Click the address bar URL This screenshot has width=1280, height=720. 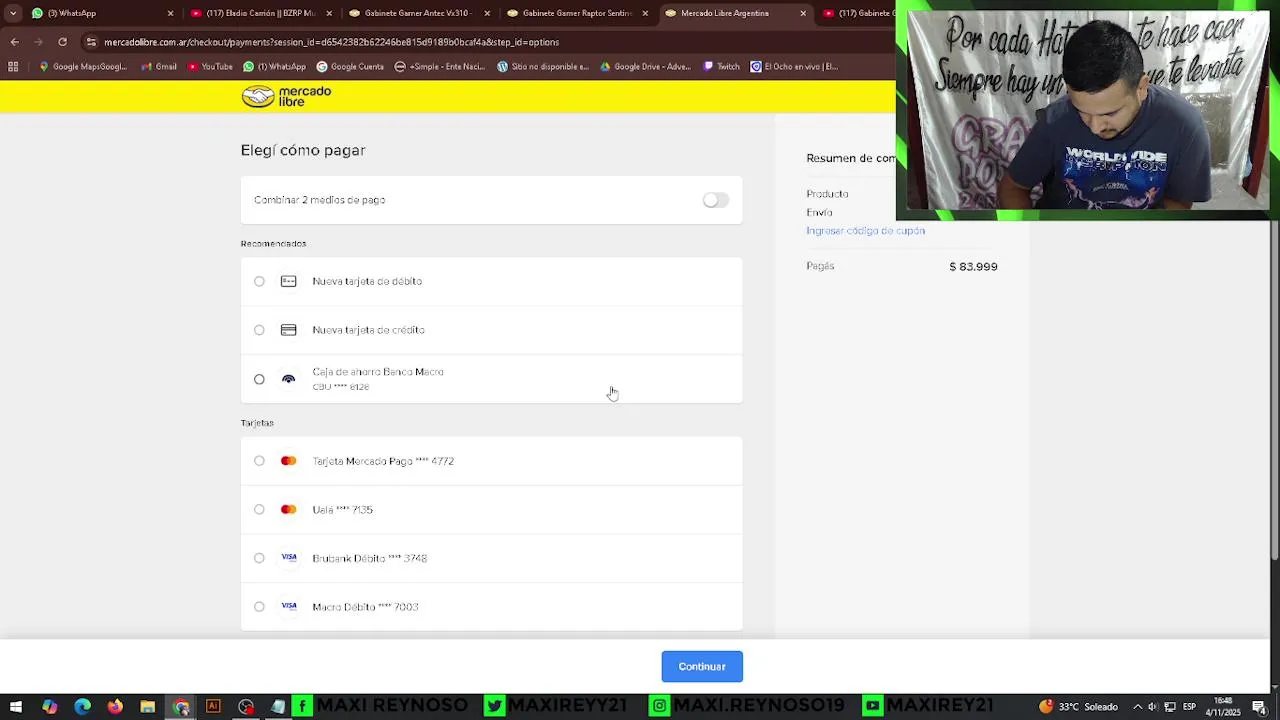click(331, 42)
